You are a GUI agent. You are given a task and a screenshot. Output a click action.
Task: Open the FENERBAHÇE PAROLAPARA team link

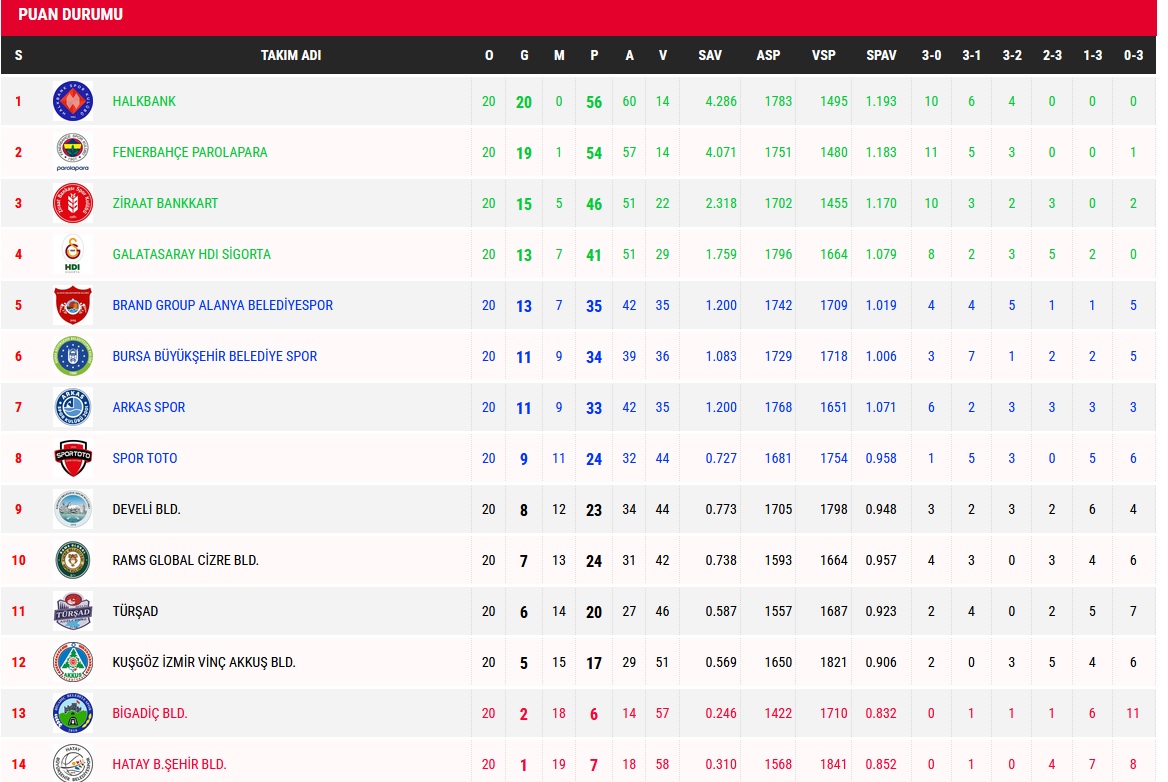(x=190, y=152)
